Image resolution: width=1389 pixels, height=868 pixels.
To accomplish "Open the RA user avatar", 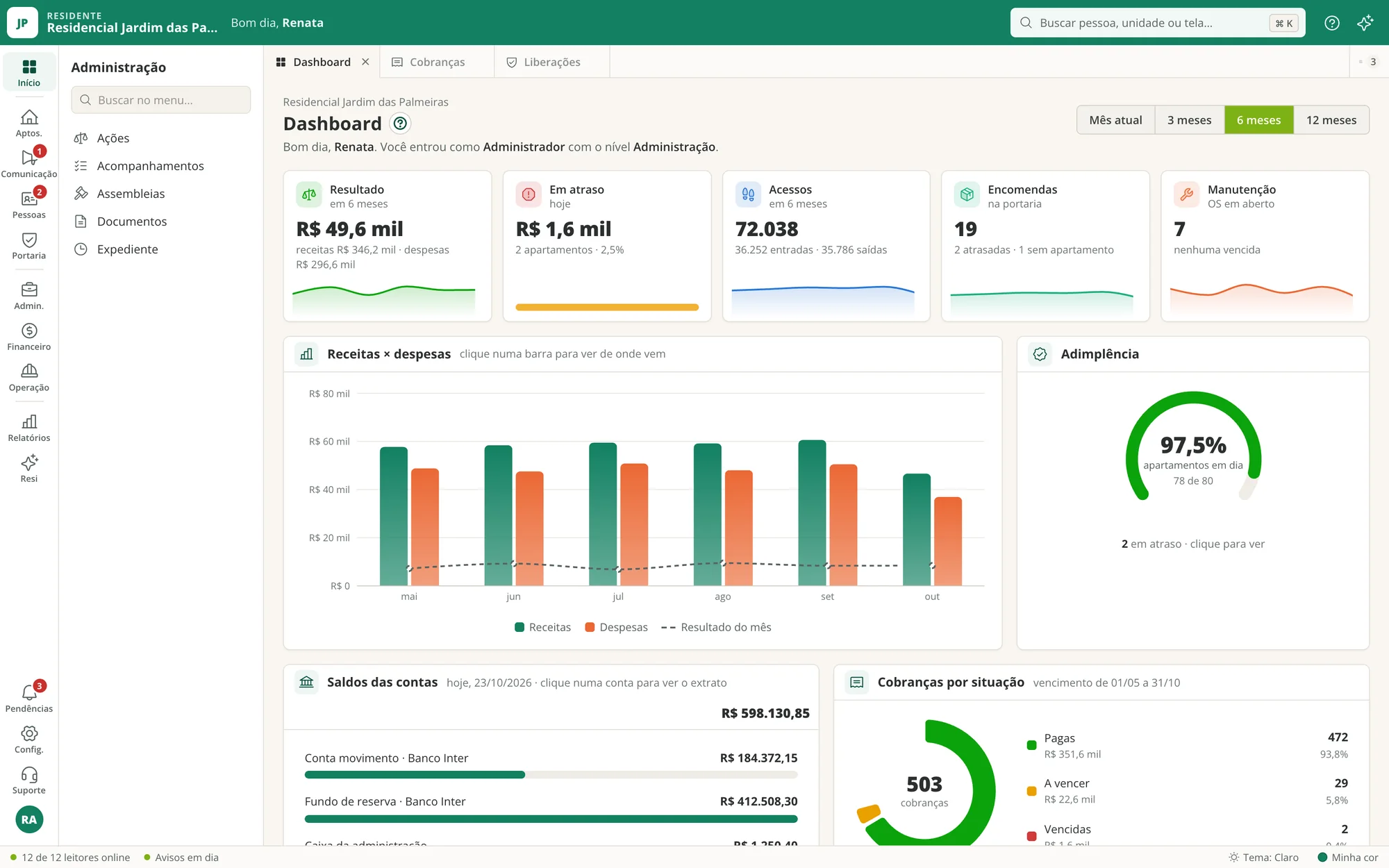I will (29, 819).
